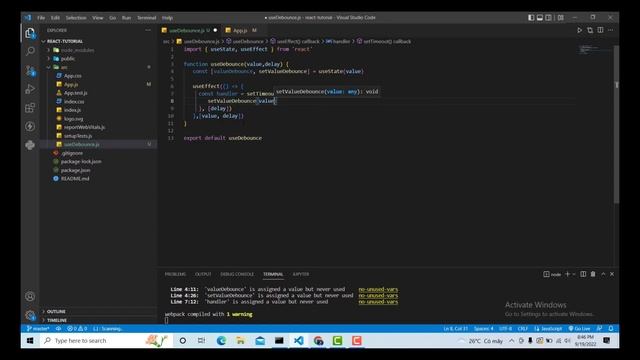Screen dimensions: 640x360
Task: Open Explorer panel More Actions ellipsis
Action: [148, 30]
